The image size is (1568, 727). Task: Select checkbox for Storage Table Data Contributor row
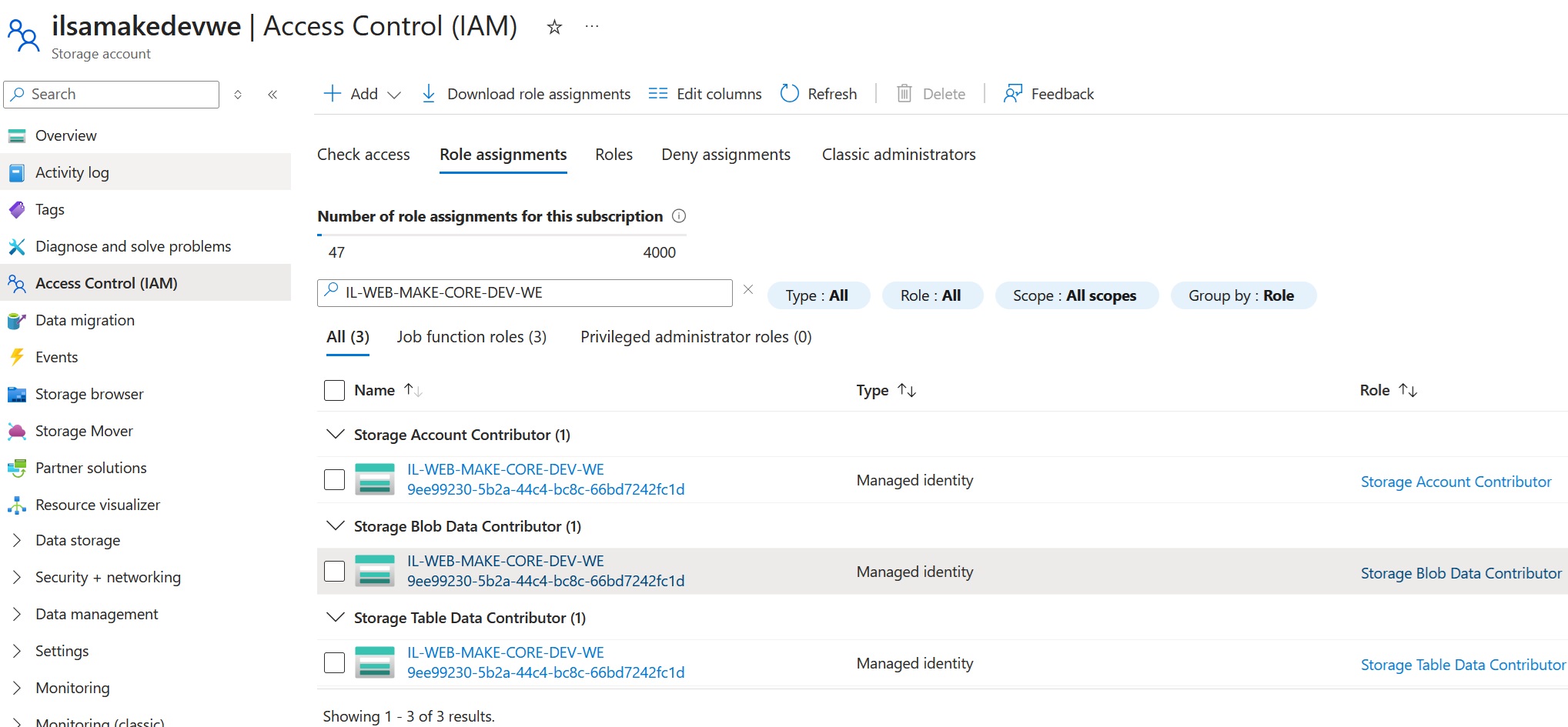coord(334,663)
